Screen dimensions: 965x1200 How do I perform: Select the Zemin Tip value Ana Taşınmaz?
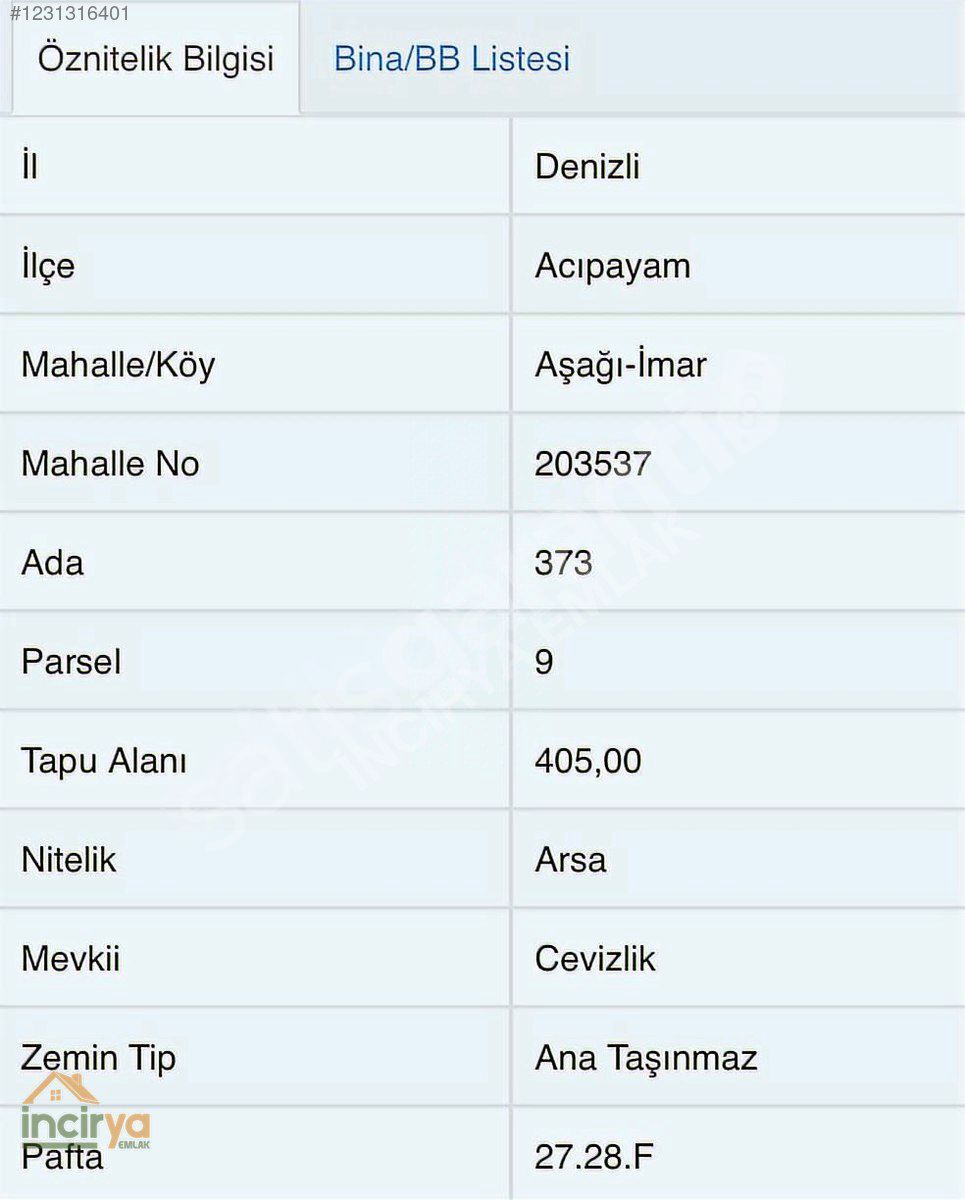[646, 1058]
